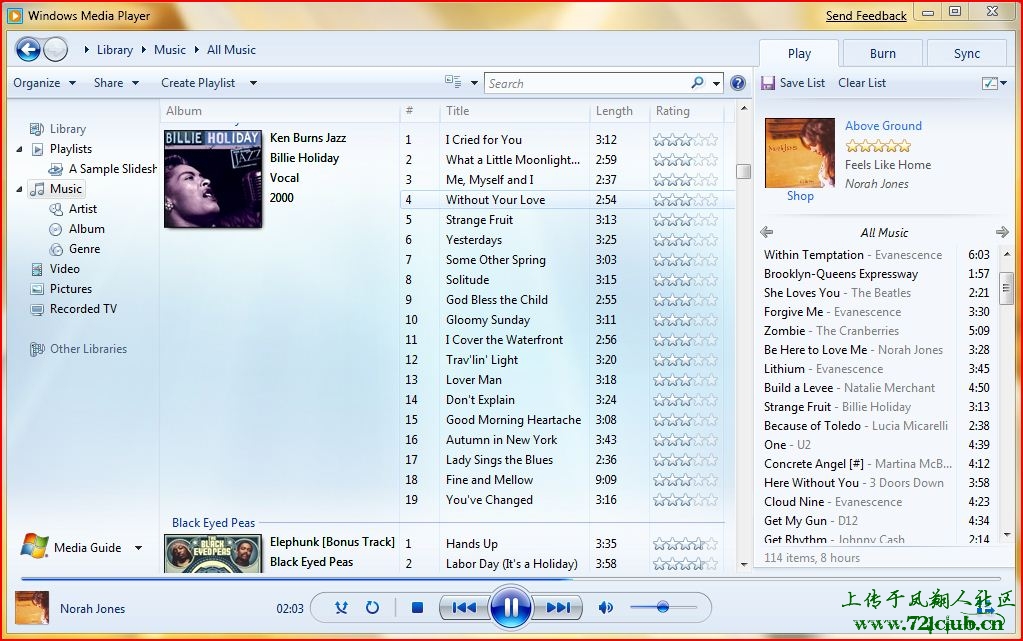Image resolution: width=1023 pixels, height=641 pixels.
Task: Click the Media Guide Windows logo
Action: tap(35, 546)
